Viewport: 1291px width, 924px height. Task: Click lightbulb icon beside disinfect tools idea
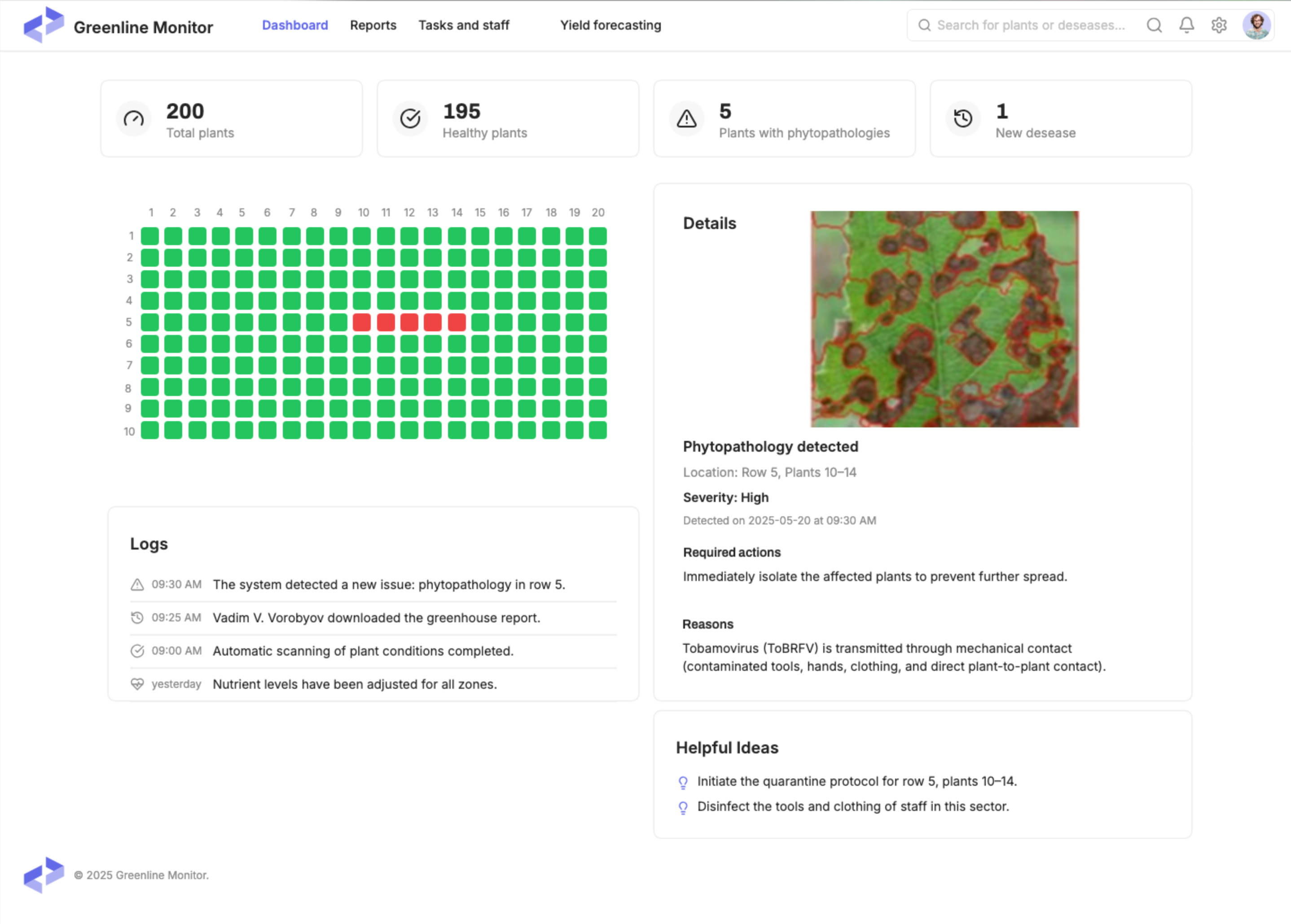[683, 807]
